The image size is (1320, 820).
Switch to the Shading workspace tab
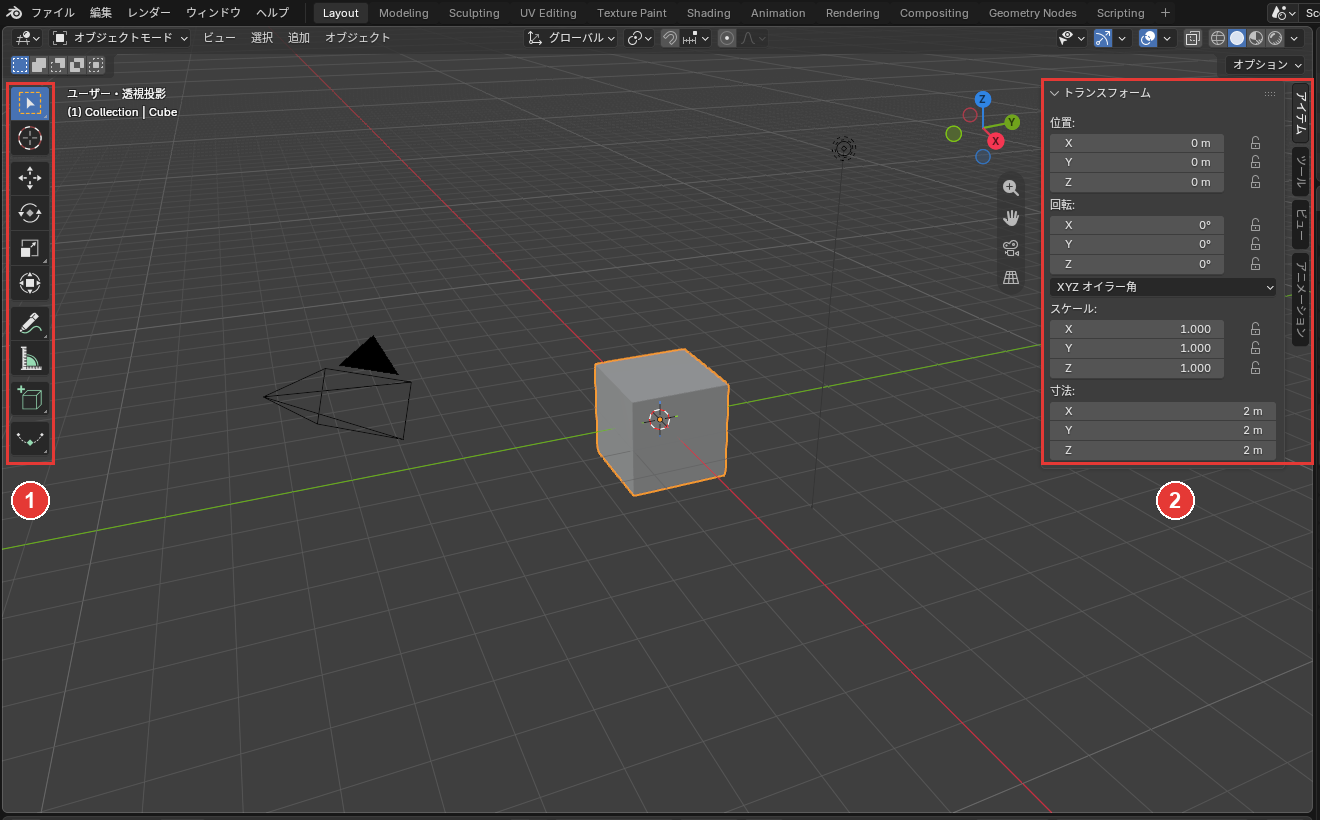(x=708, y=13)
